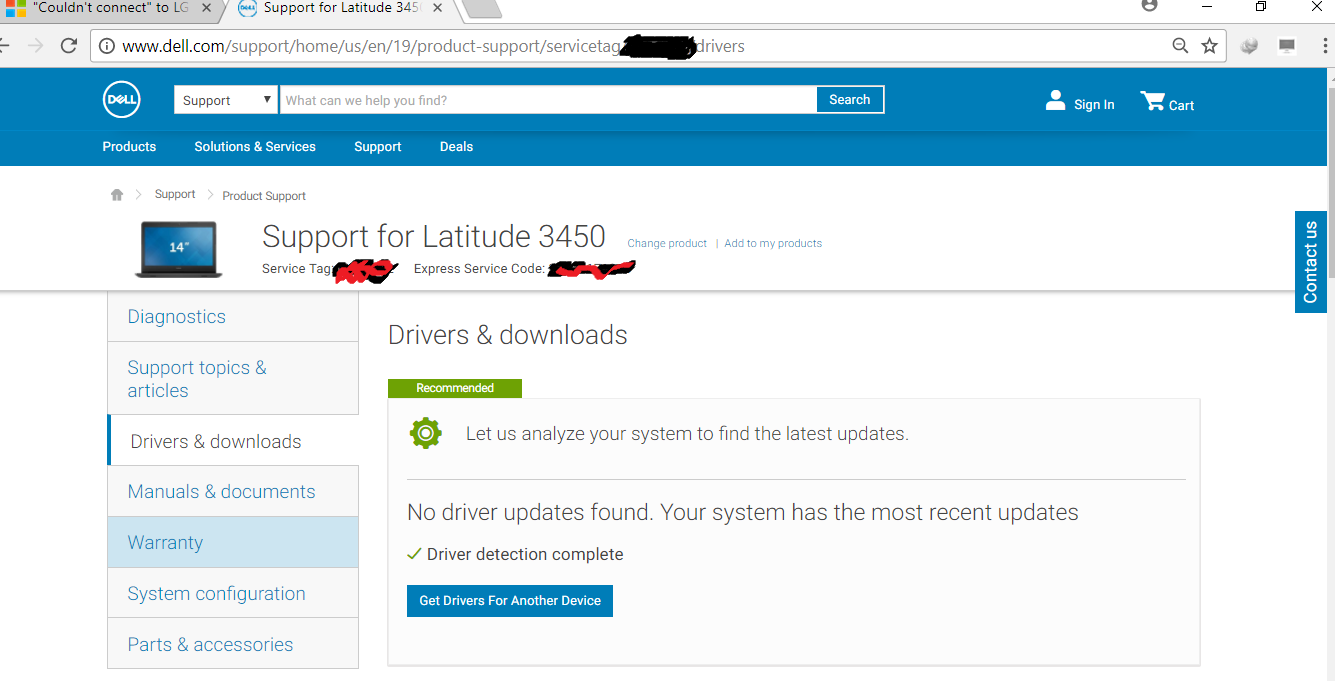
Task: Click the "Support for Latitude 3450" heading
Action: pyautogui.click(x=434, y=236)
